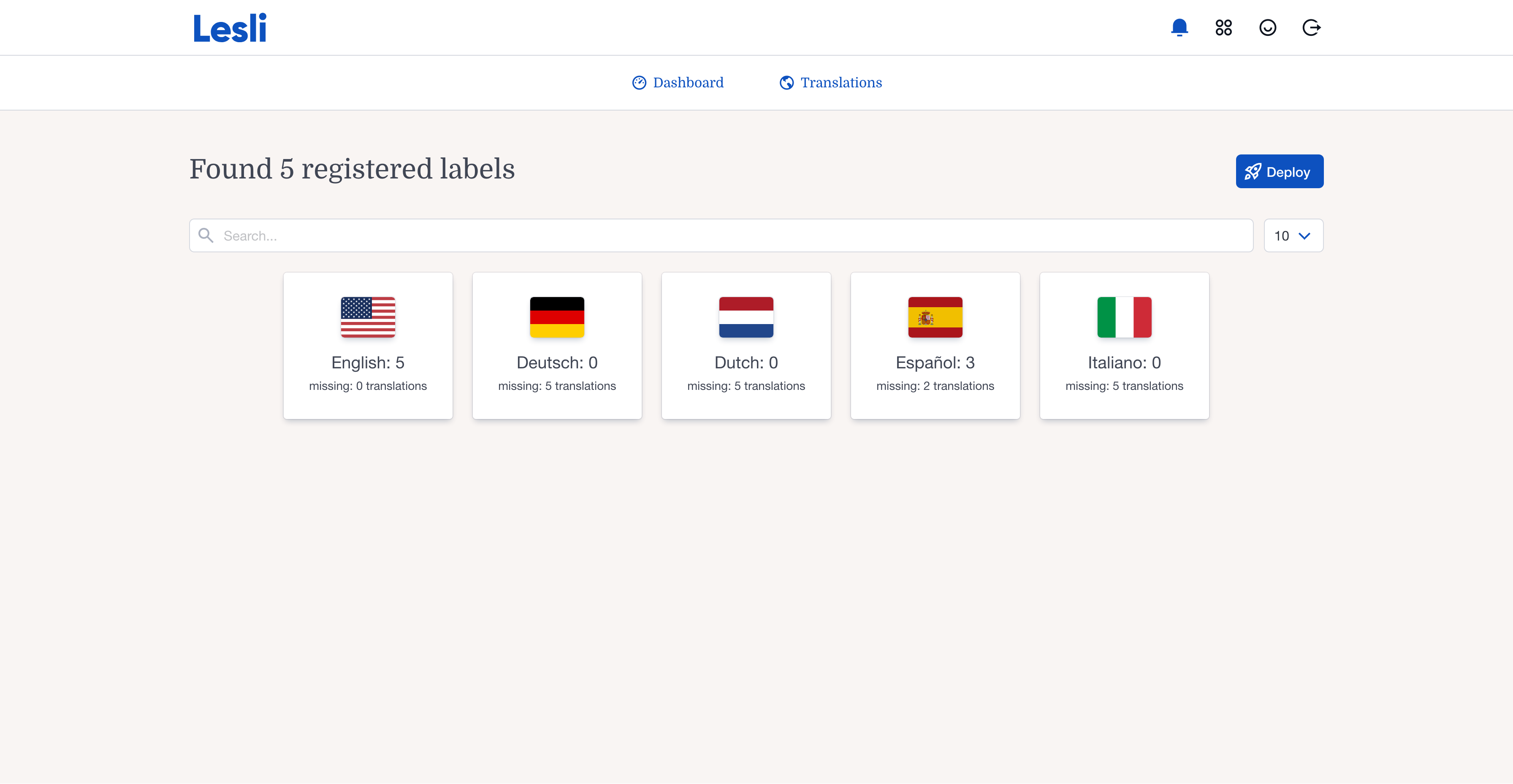Open the apps grid menu
This screenshot has width=1513, height=784.
tap(1223, 27)
